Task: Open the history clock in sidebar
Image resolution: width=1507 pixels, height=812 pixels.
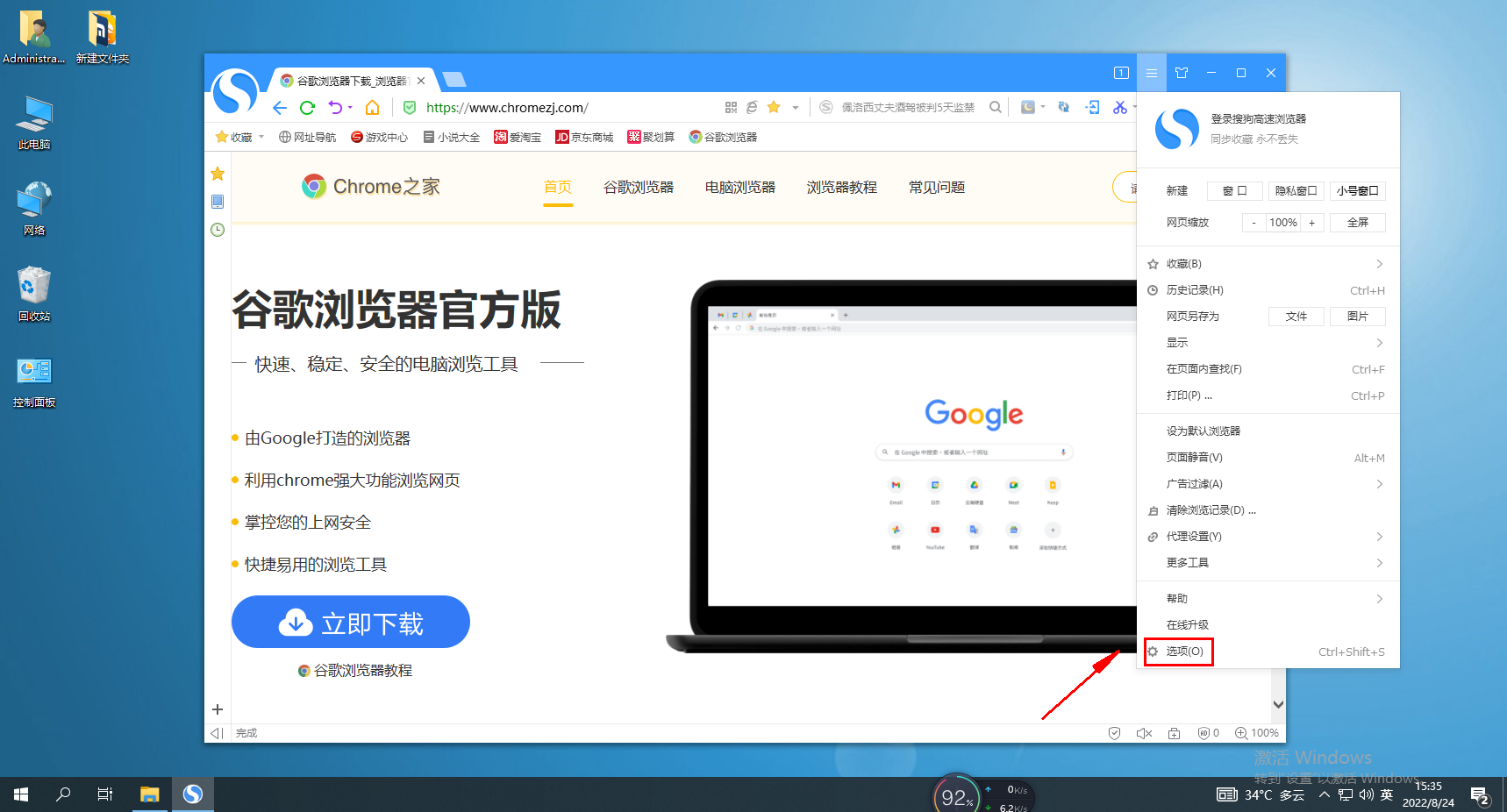Action: [x=218, y=230]
